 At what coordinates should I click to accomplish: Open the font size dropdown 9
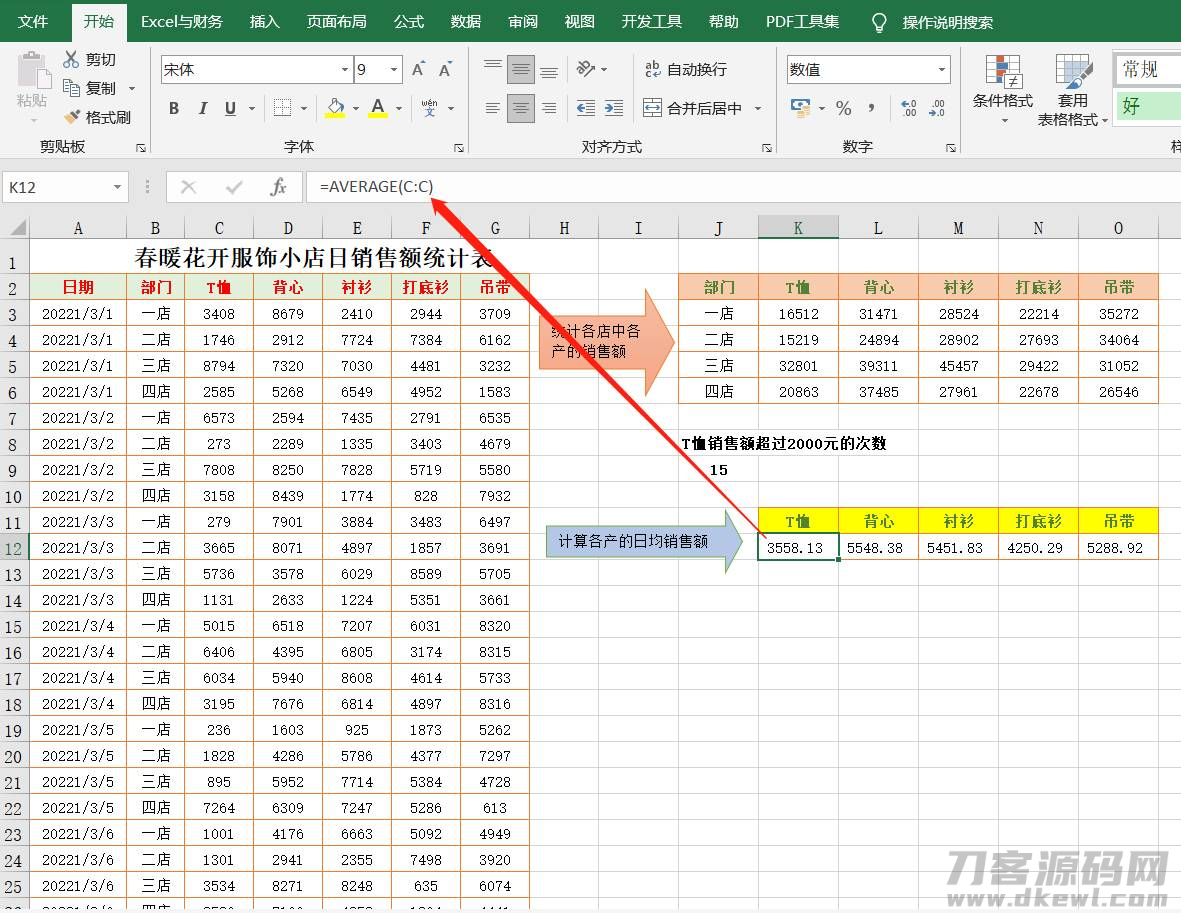[394, 69]
